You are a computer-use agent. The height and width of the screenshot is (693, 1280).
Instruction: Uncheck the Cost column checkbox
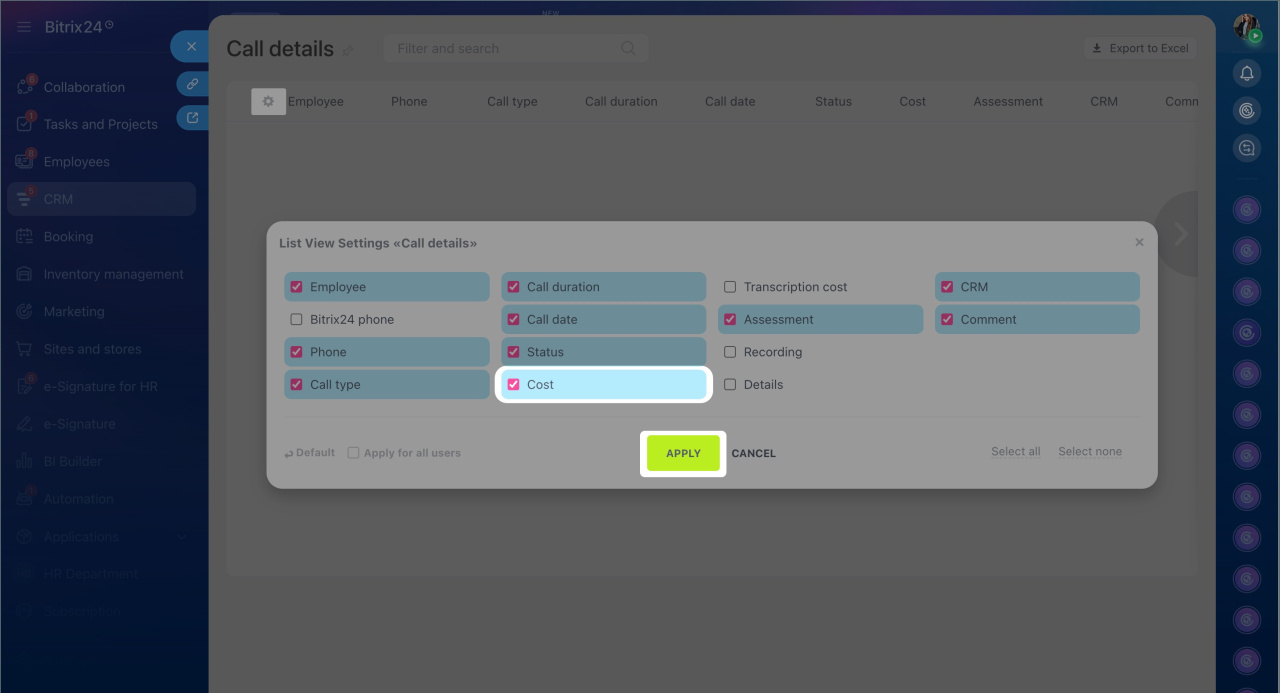pyautogui.click(x=514, y=385)
